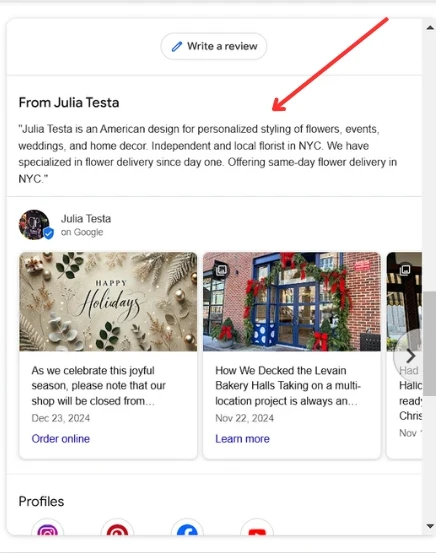Click the vertical scrollbar thumb
This screenshot has height=553, width=436.
[429, 344]
